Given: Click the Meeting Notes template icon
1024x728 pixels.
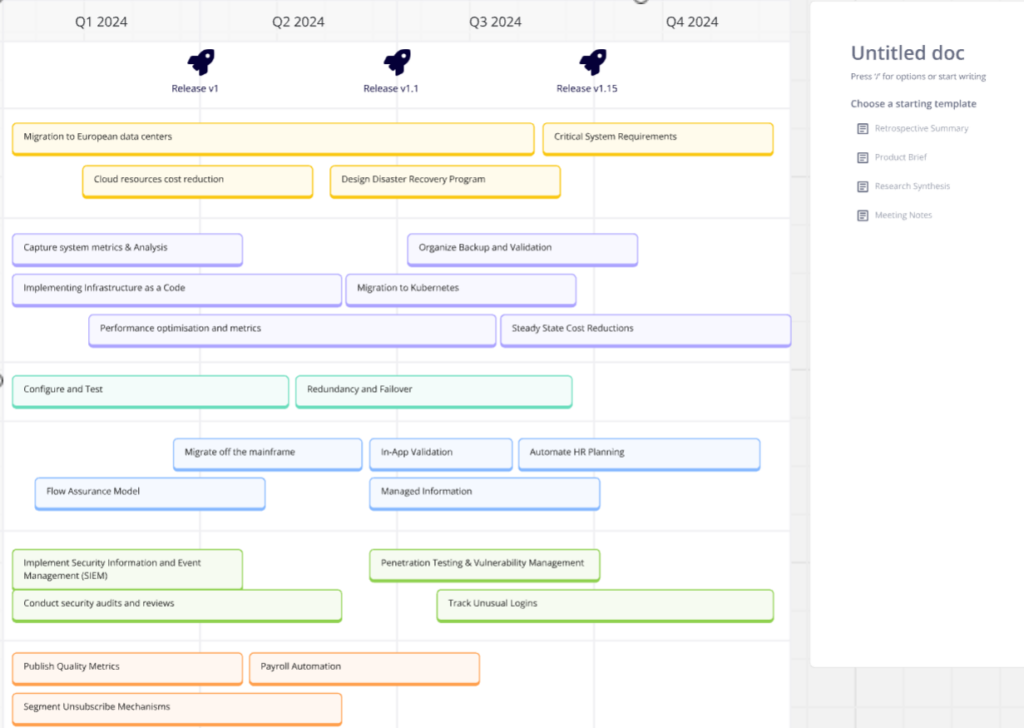Looking at the screenshot, I should pyautogui.click(x=861, y=214).
